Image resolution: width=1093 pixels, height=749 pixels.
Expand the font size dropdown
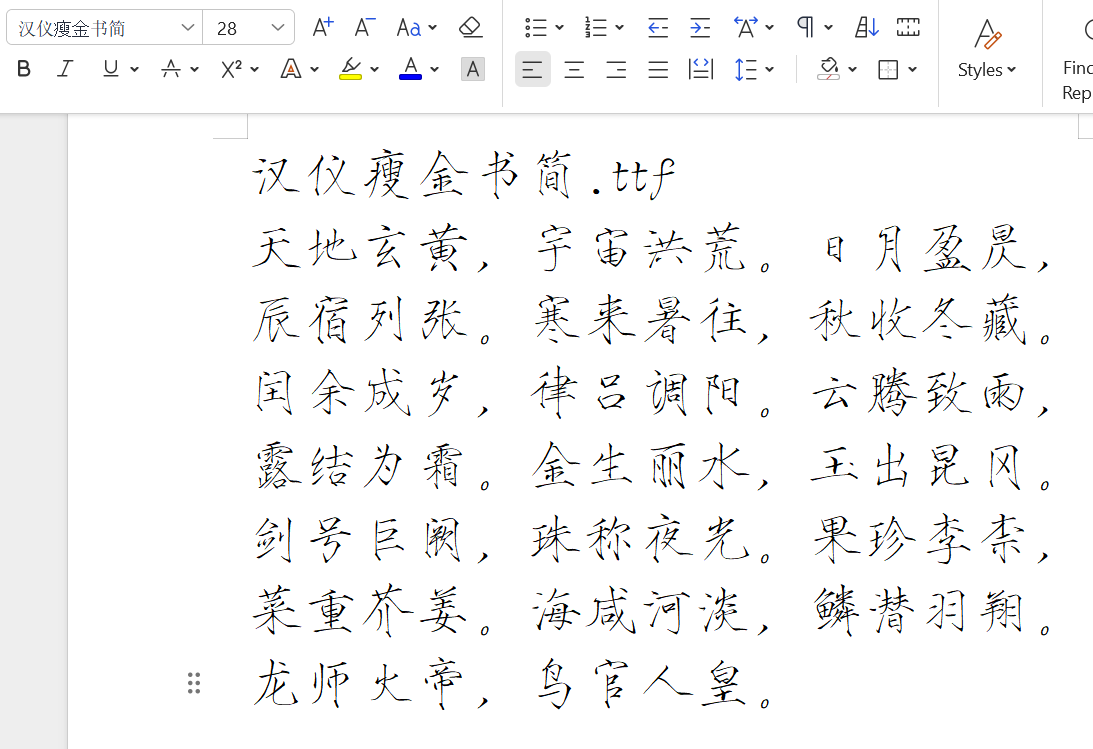coord(277,27)
